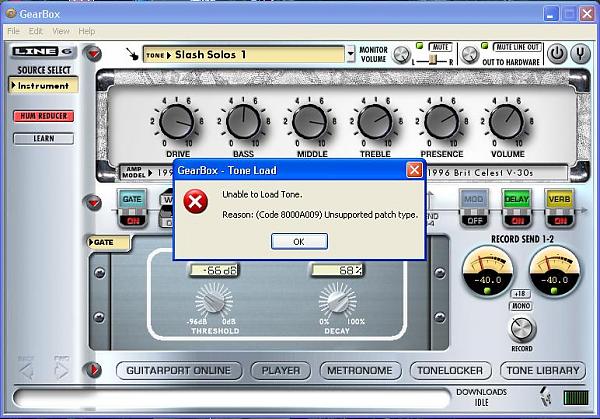
Task: Close the Tone Load error dialog
Action: (x=414, y=170)
